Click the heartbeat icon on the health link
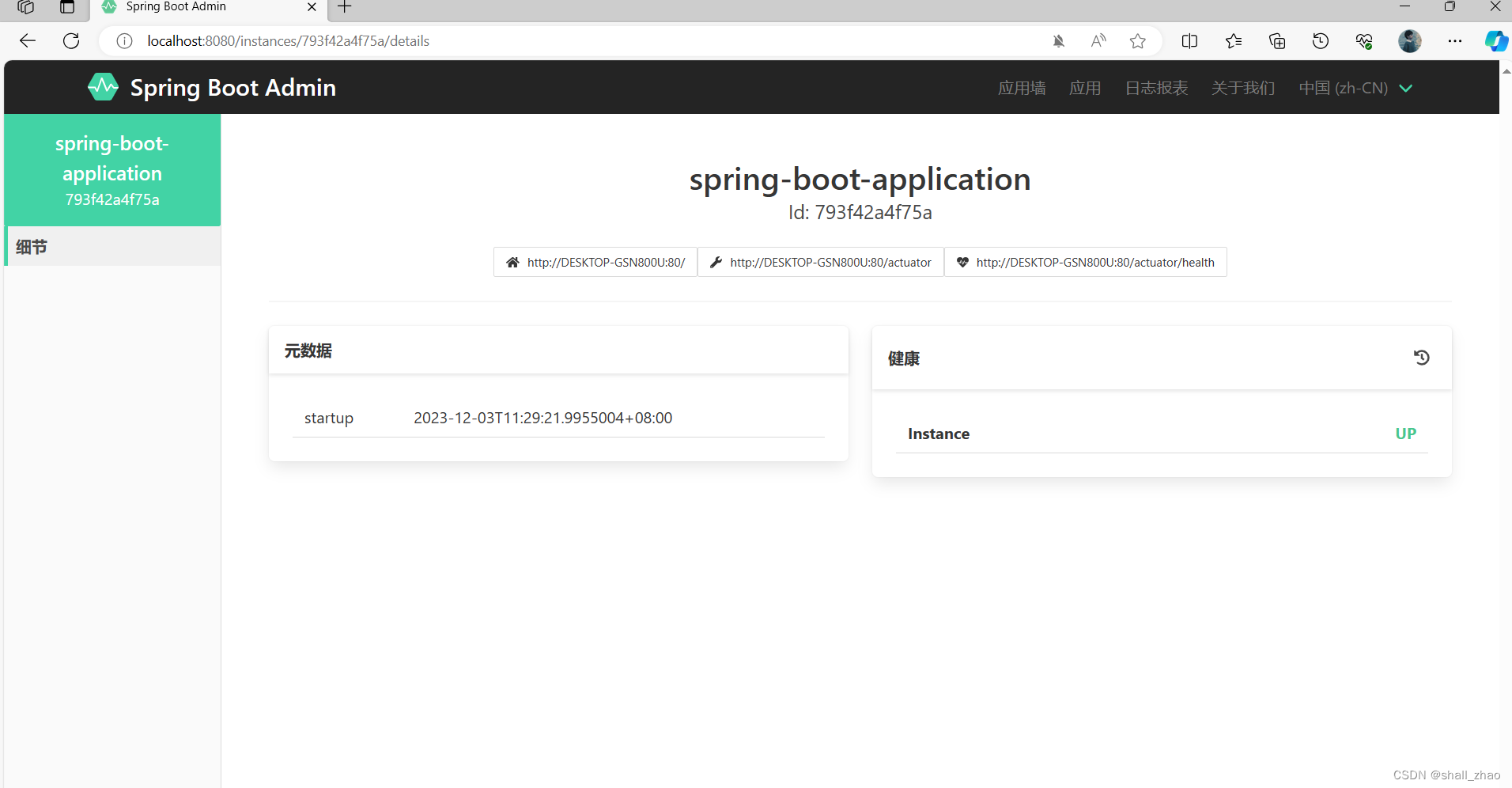 (x=962, y=262)
